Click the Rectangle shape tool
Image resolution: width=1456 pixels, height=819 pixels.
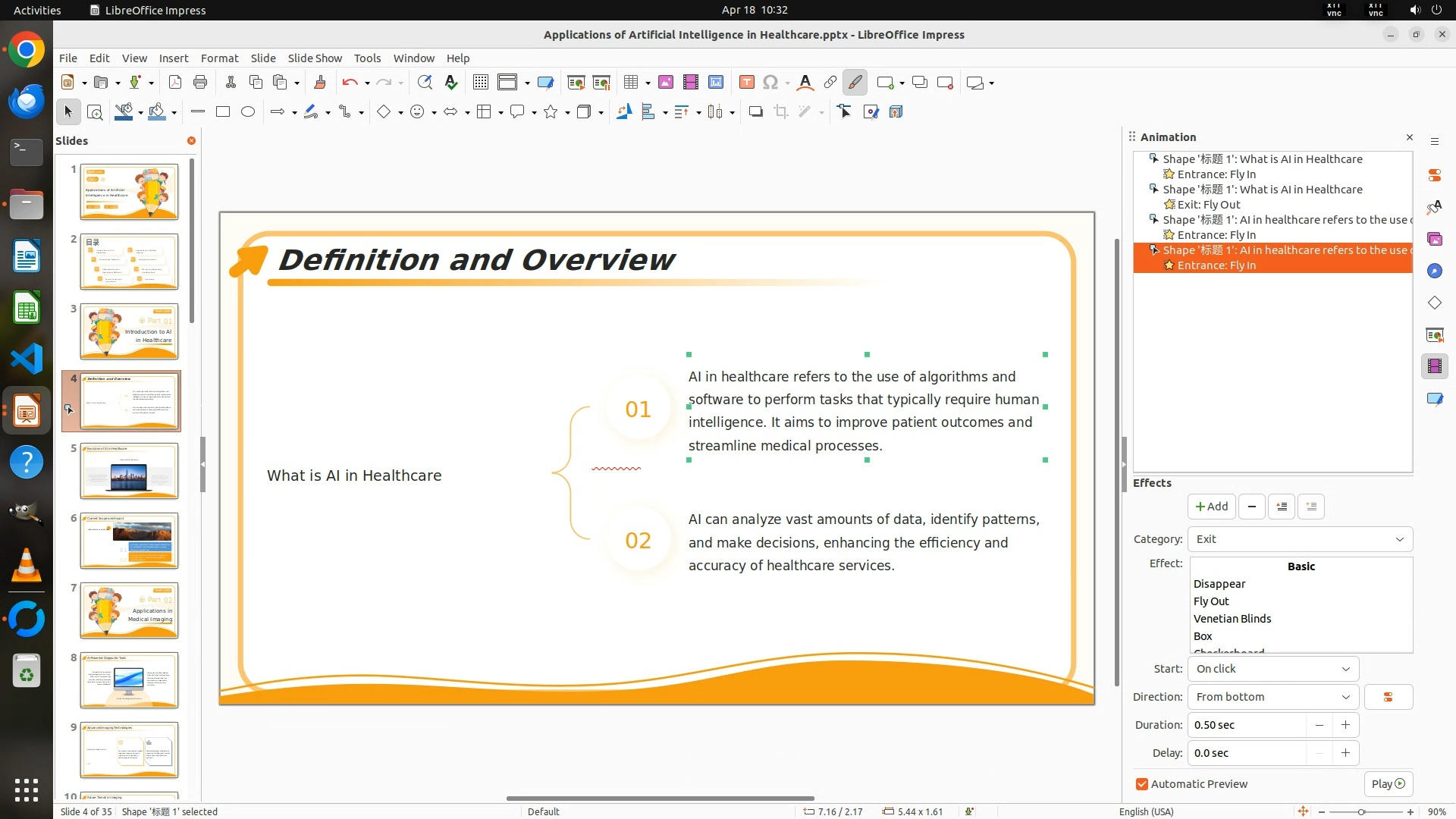pos(223,112)
